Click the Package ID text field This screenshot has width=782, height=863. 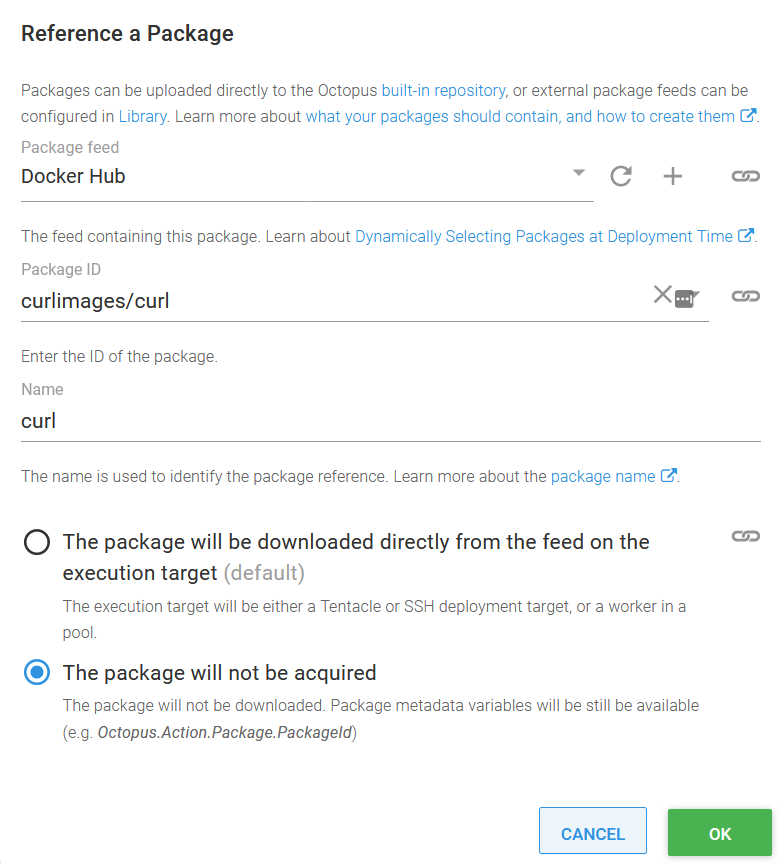click(x=330, y=300)
